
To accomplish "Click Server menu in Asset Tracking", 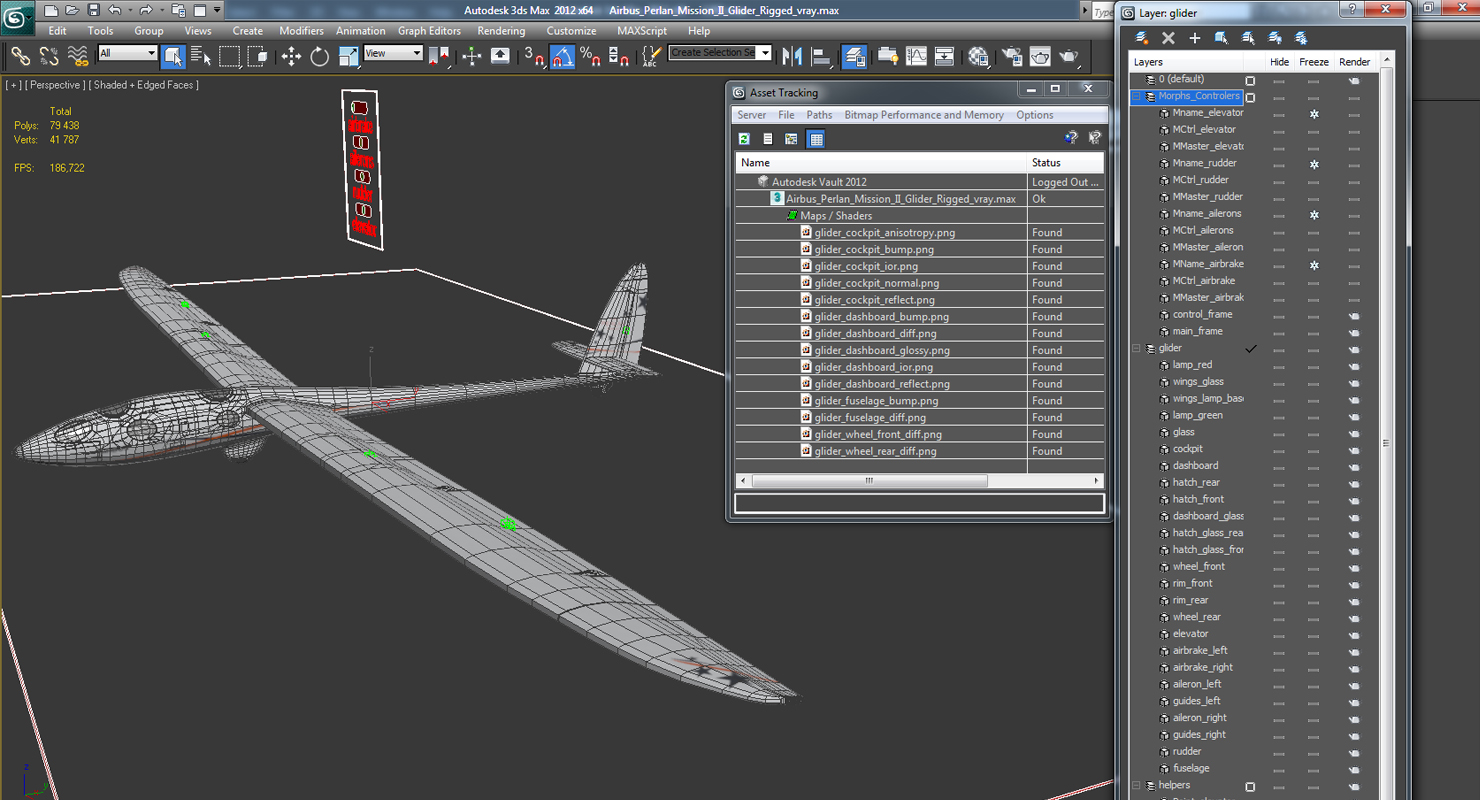I will point(752,115).
